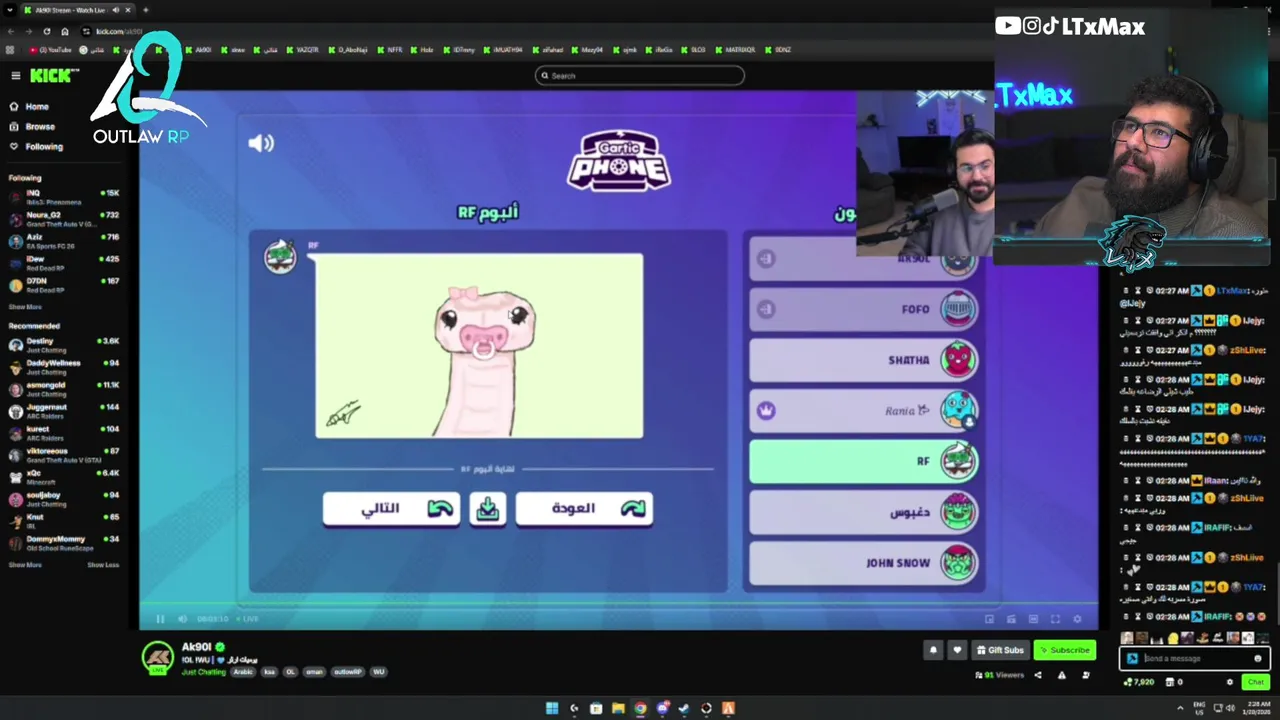Viewport: 1280px width, 720px height.
Task: Open Juggernaut recommended channel
Action: point(64,410)
